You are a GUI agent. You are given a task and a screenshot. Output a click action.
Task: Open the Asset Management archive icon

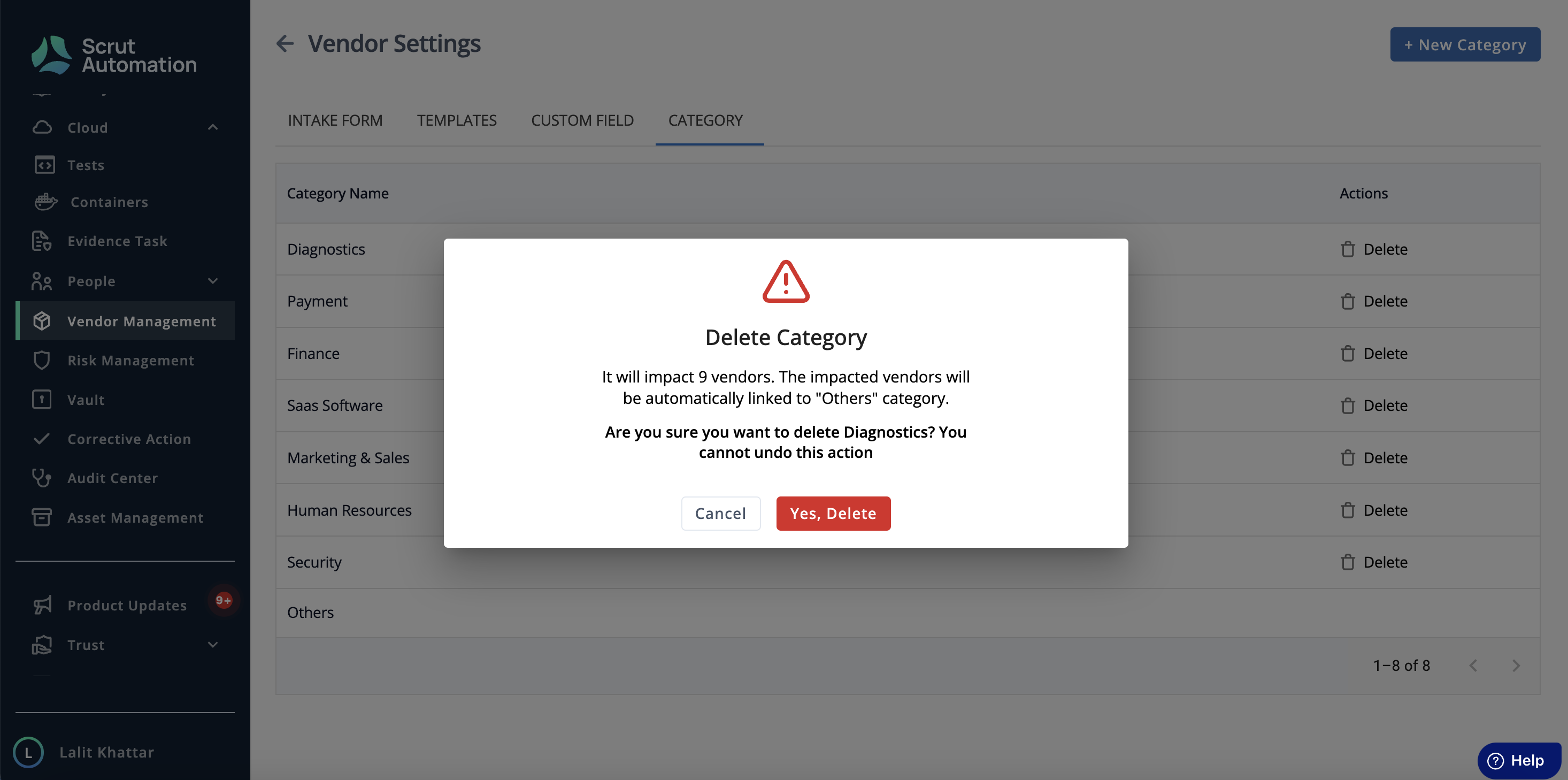coord(41,517)
